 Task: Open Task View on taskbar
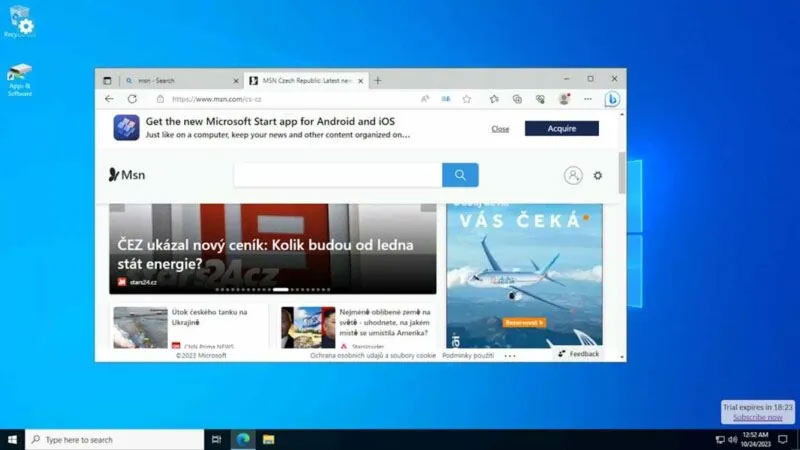[216, 439]
